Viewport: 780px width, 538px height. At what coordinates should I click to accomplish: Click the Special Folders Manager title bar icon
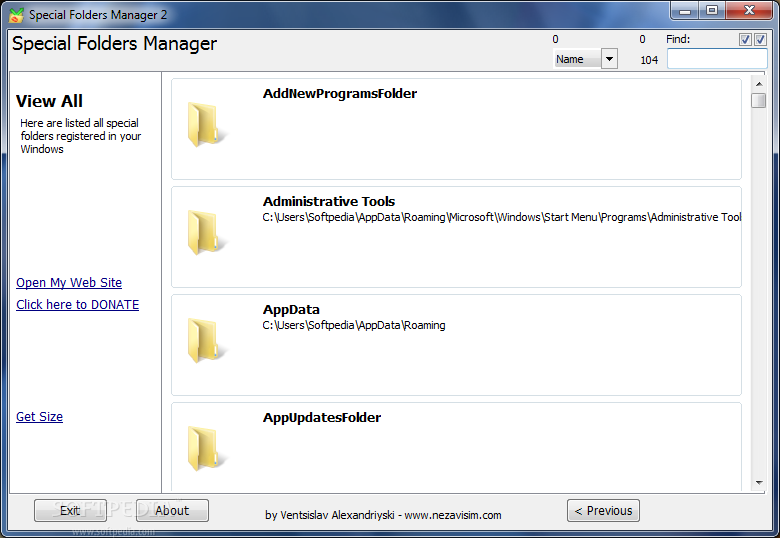[x=16, y=15]
